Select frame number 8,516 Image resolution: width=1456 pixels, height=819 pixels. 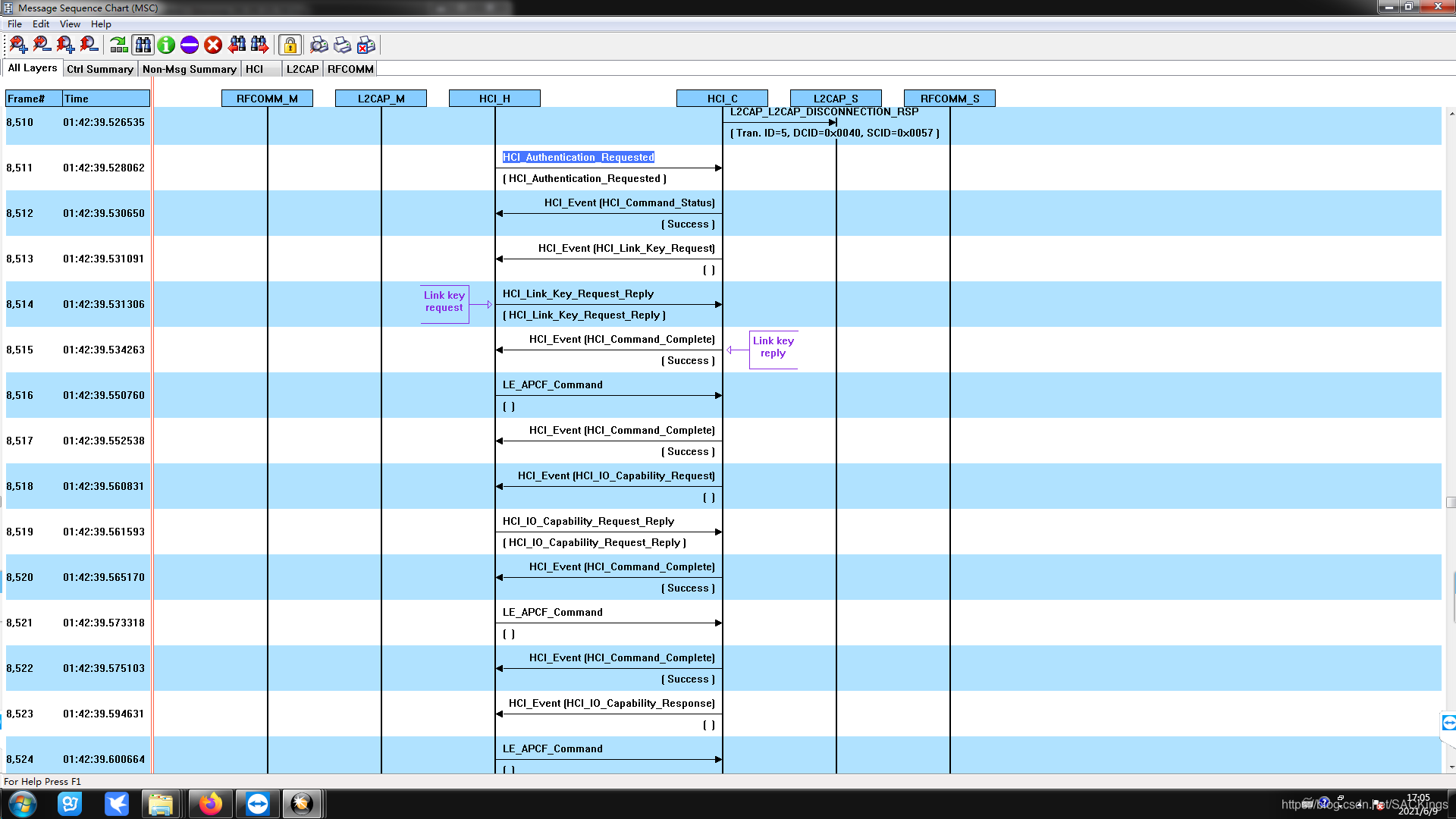click(20, 395)
